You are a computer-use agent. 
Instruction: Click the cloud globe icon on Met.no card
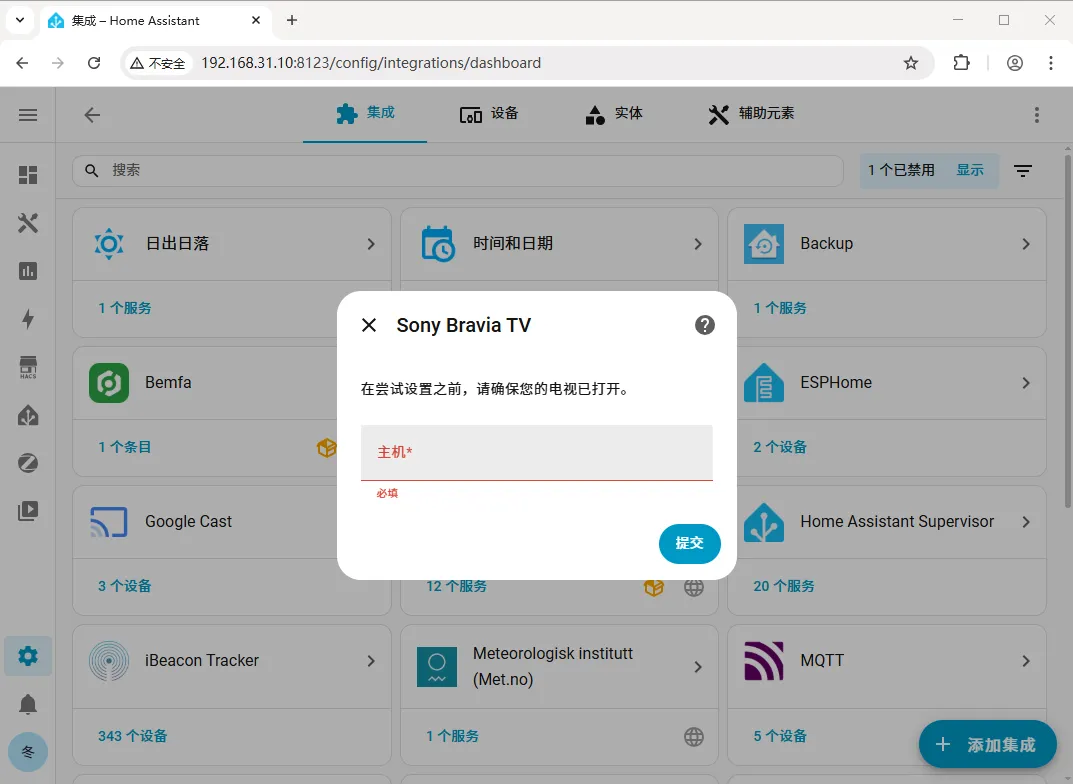tap(694, 737)
